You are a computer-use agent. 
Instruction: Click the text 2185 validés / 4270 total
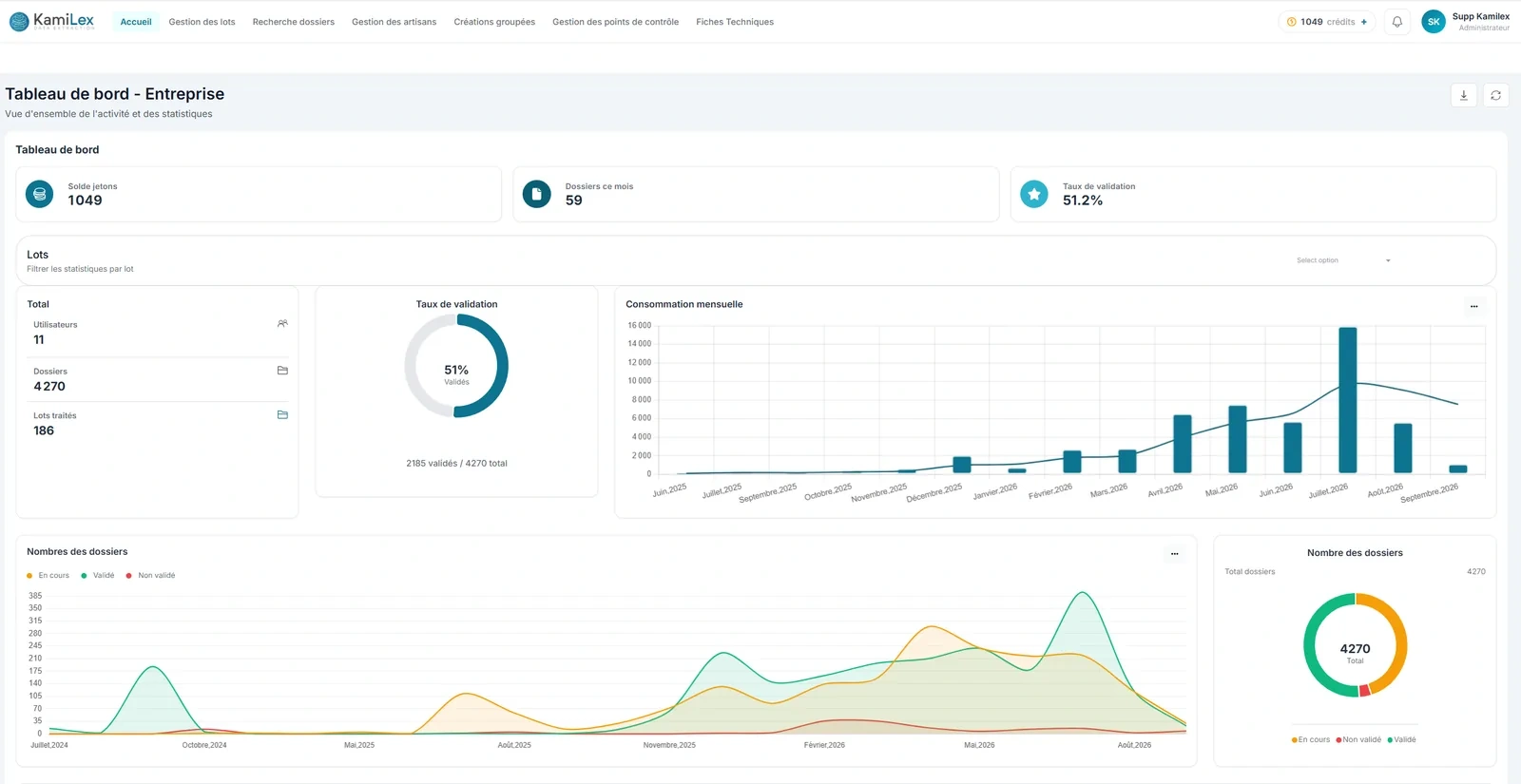pos(456,464)
